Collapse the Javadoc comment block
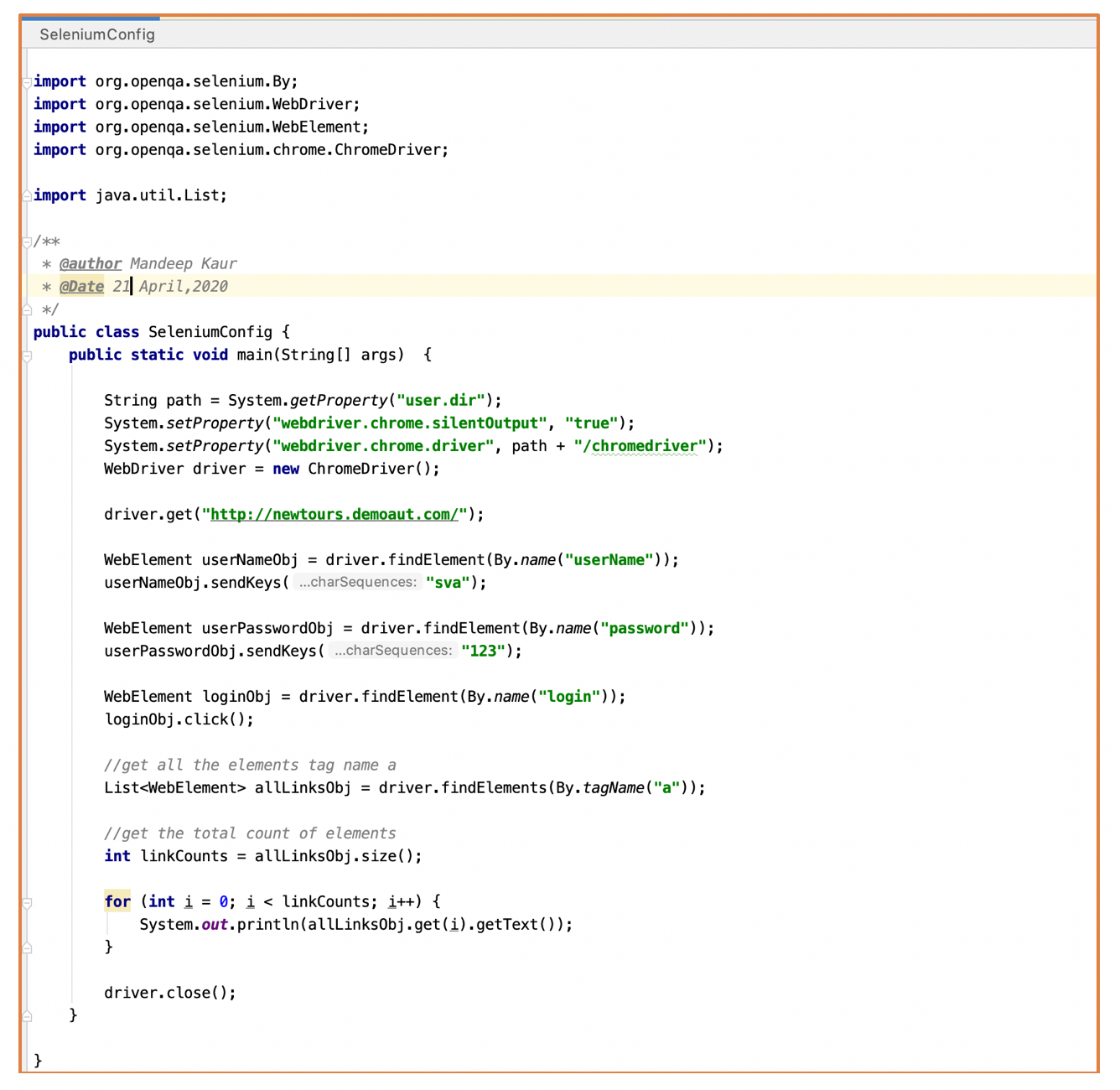The height and width of the screenshot is (1090, 1120). (26, 241)
